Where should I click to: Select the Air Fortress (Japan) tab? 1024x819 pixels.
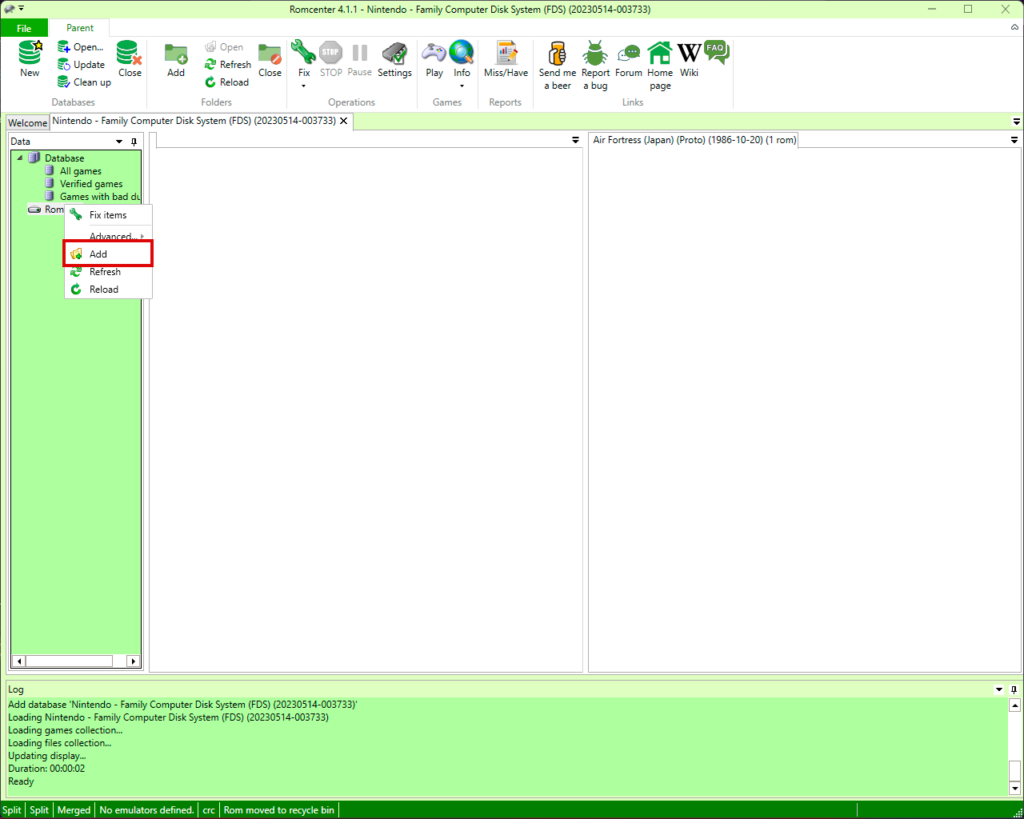(694, 140)
